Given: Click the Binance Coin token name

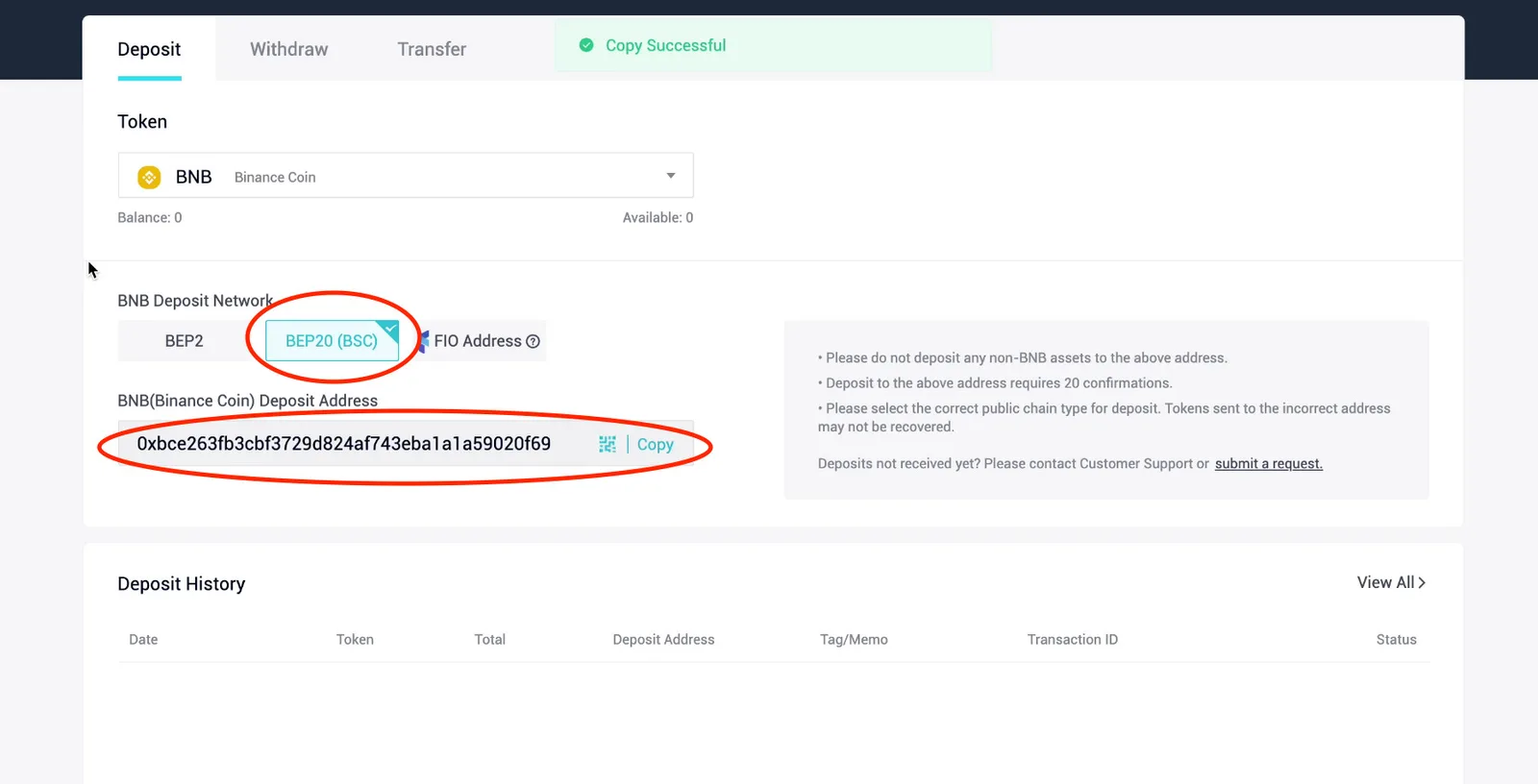Looking at the screenshot, I should 275,177.
